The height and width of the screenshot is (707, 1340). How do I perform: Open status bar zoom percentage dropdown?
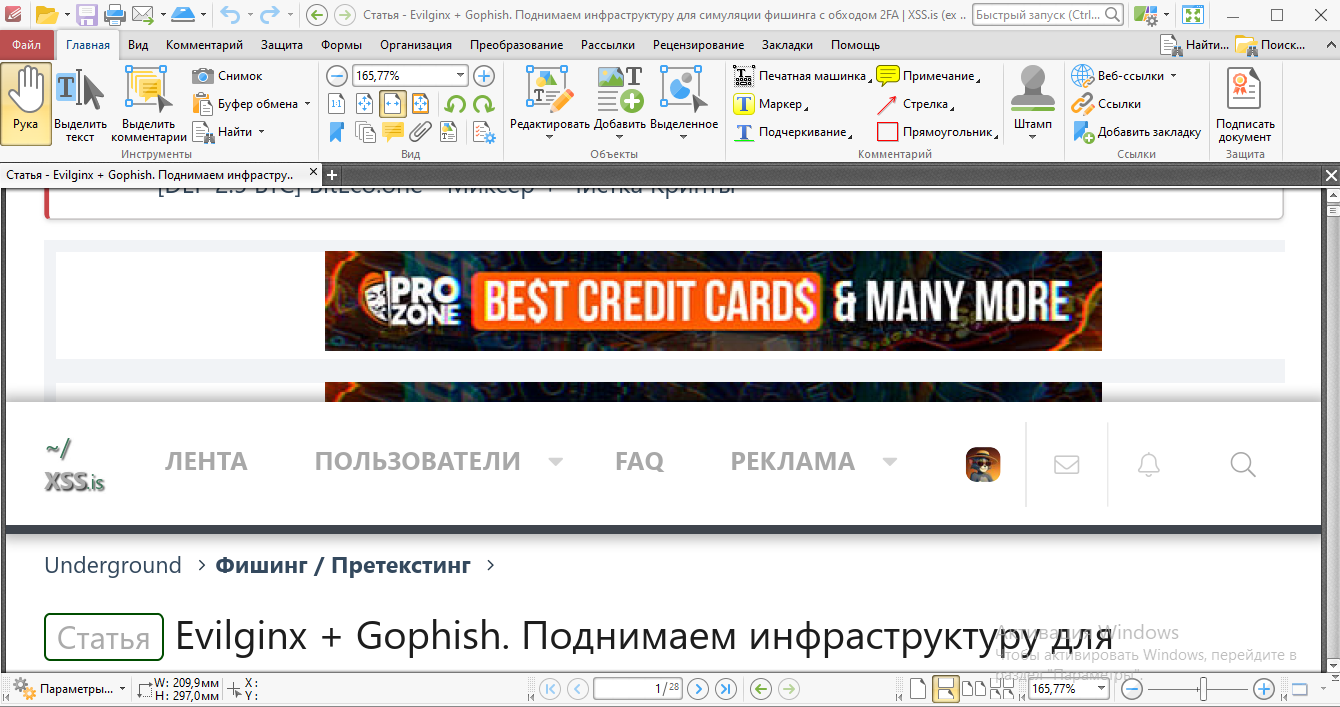(x=1101, y=689)
